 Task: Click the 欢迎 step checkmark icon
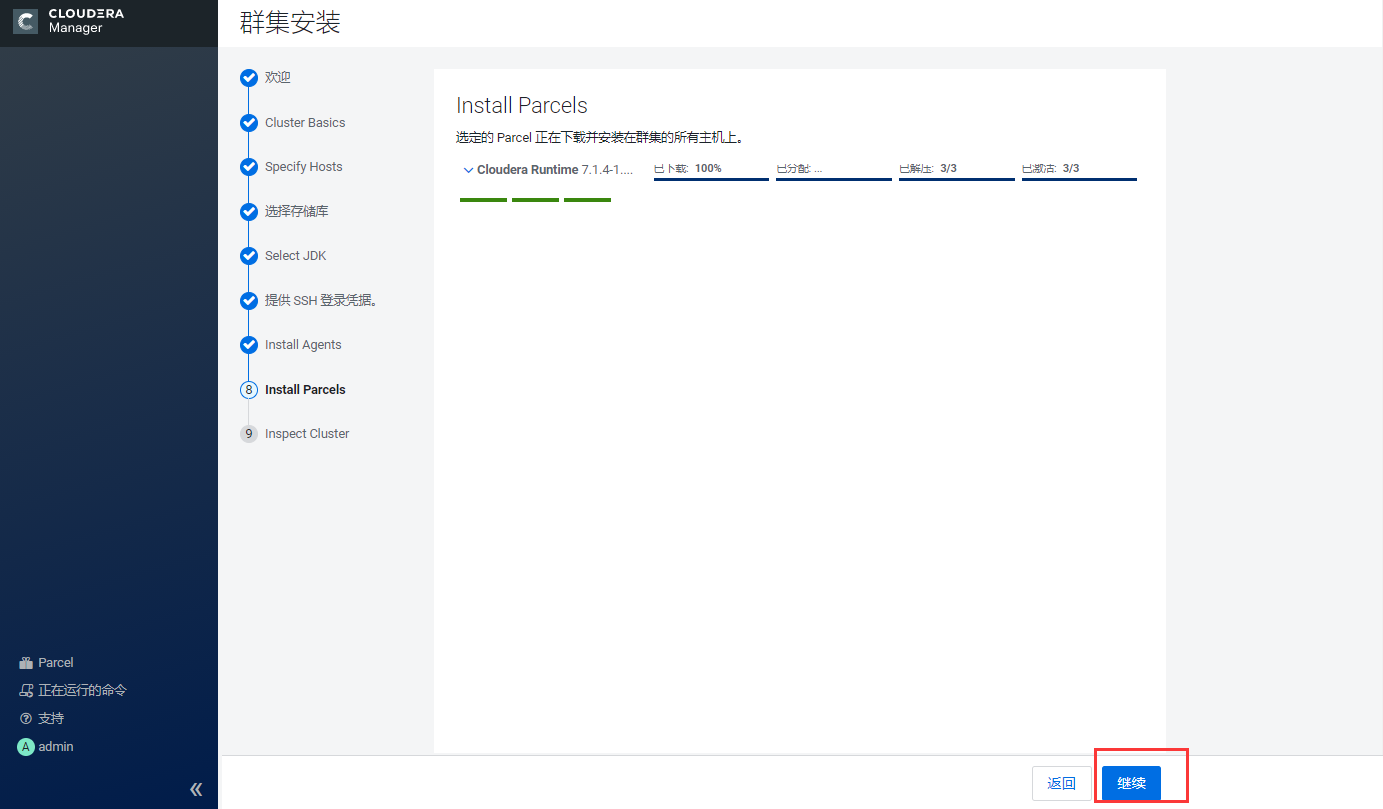click(249, 78)
